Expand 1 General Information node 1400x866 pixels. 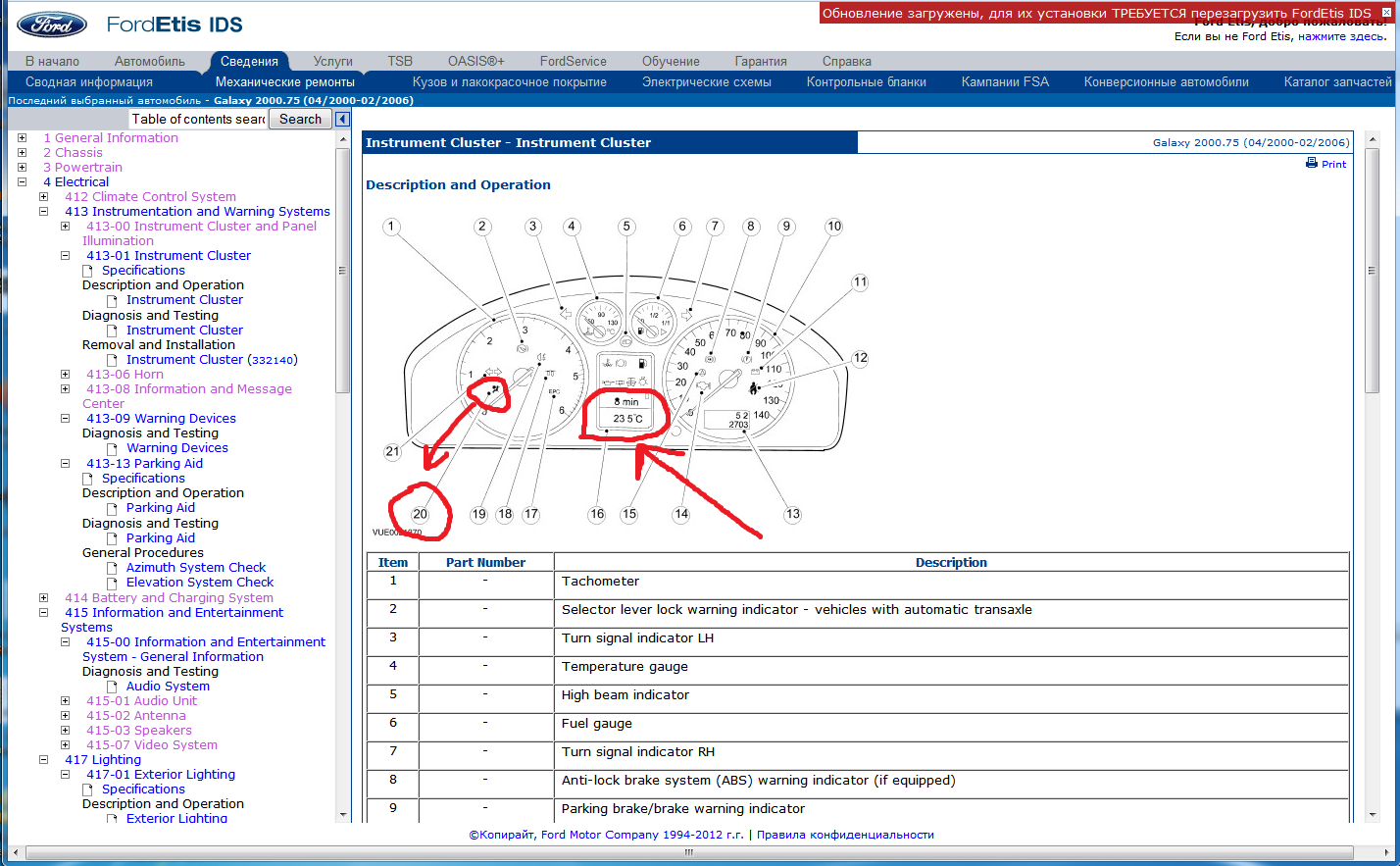tap(22, 138)
